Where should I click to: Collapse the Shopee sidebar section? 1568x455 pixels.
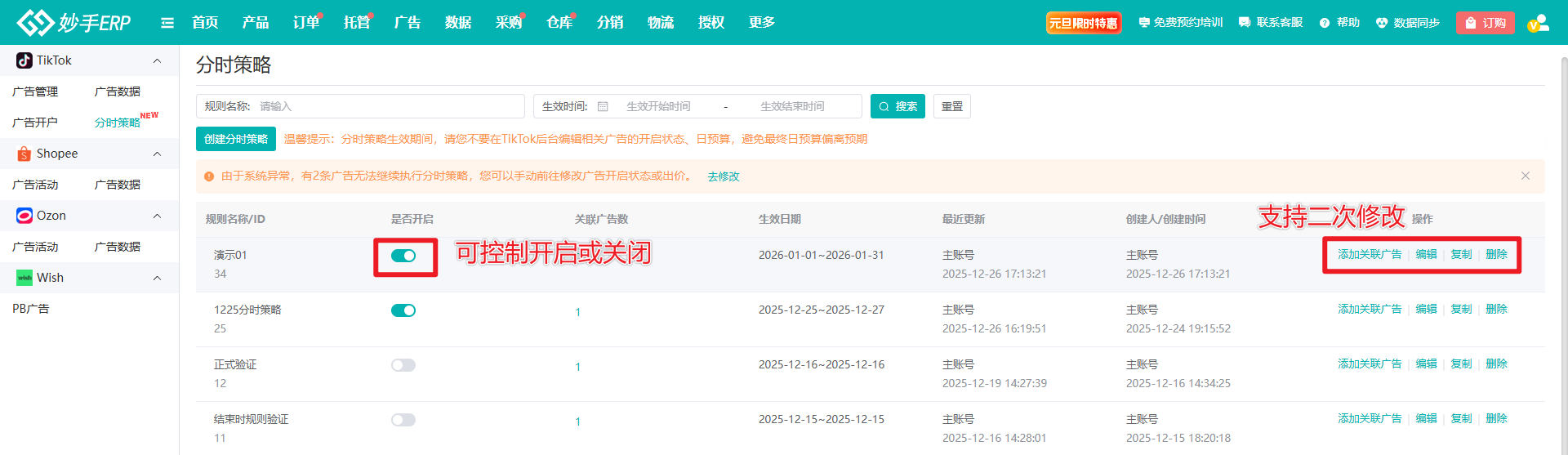point(157,154)
